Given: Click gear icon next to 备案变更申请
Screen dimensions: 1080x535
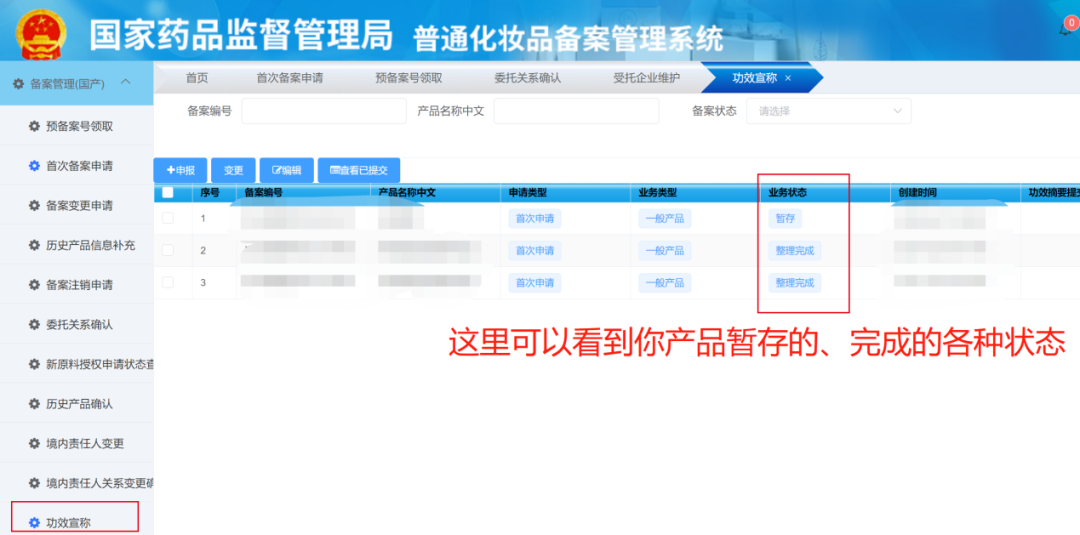Looking at the screenshot, I should (x=34, y=205).
